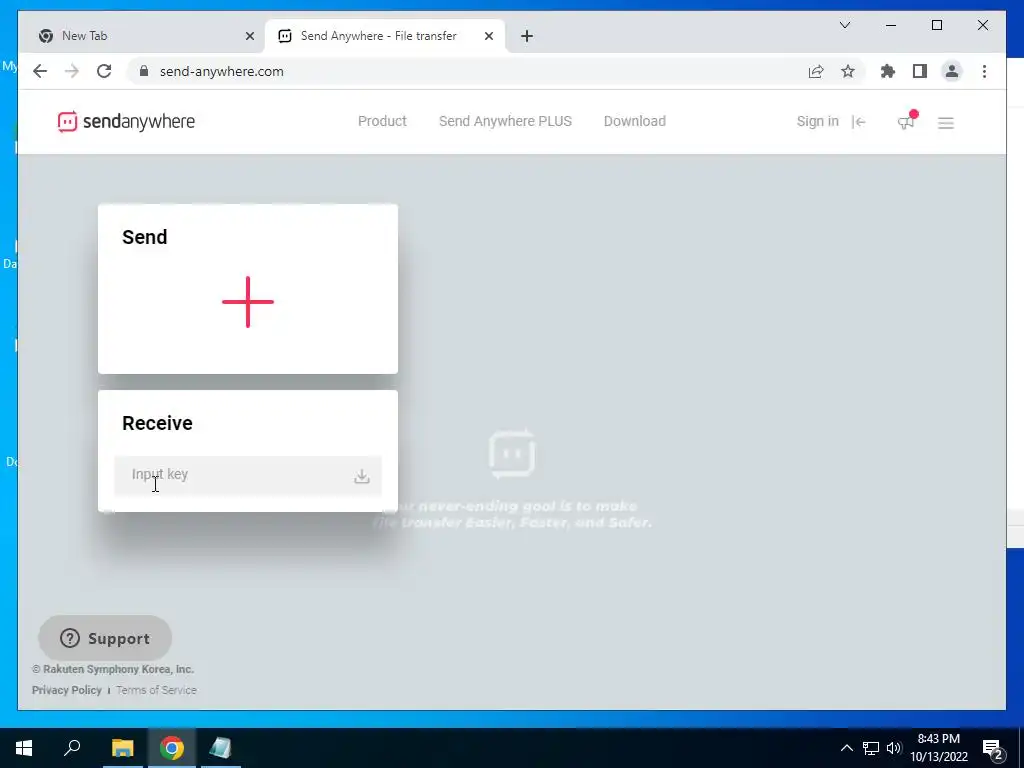This screenshot has width=1024, height=768.
Task: Go to the Download page
Action: coord(635,121)
